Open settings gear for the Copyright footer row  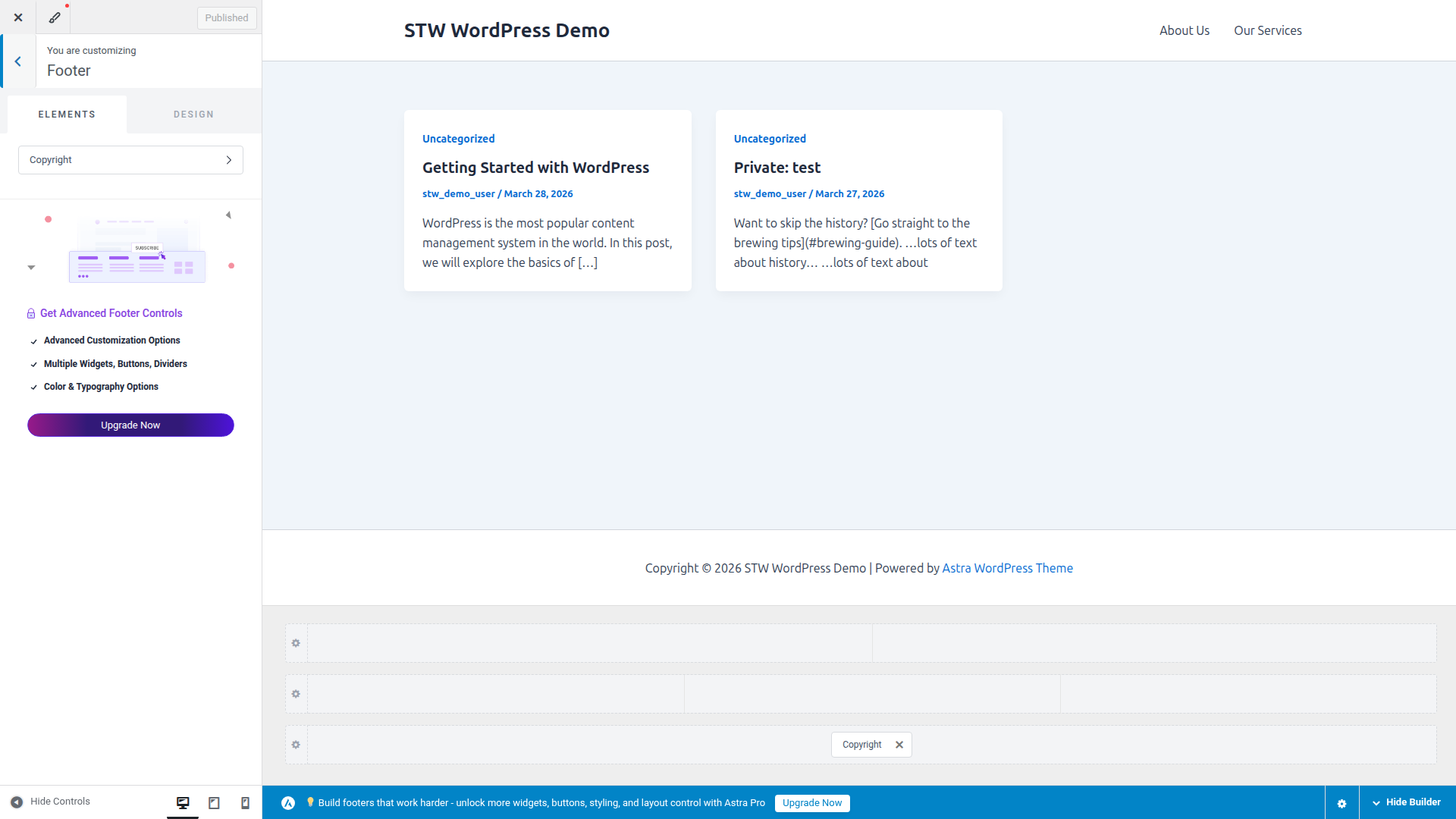[x=296, y=745]
